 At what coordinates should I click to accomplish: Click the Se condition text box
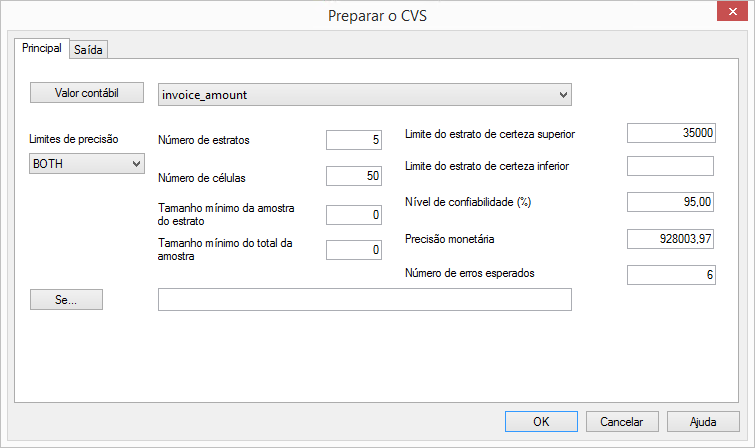364,300
